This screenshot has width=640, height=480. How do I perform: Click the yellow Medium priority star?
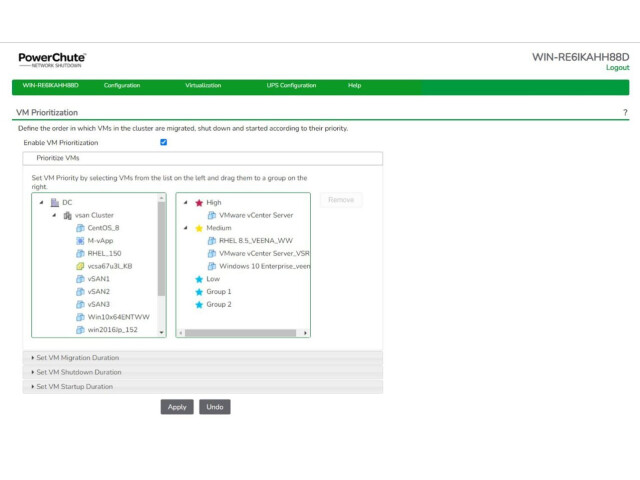(x=199, y=228)
